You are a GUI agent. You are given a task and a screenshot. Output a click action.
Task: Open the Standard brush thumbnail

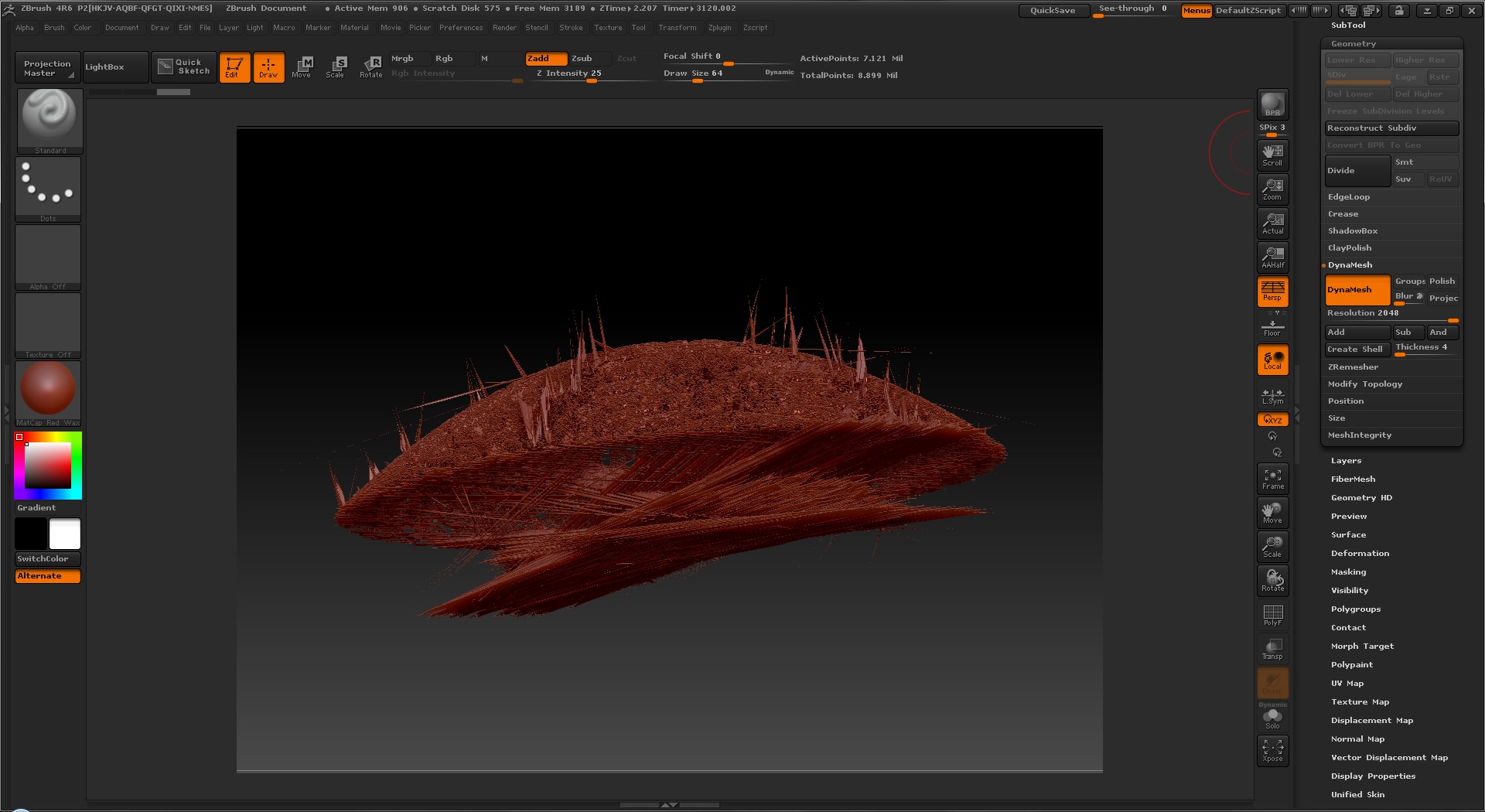click(49, 121)
